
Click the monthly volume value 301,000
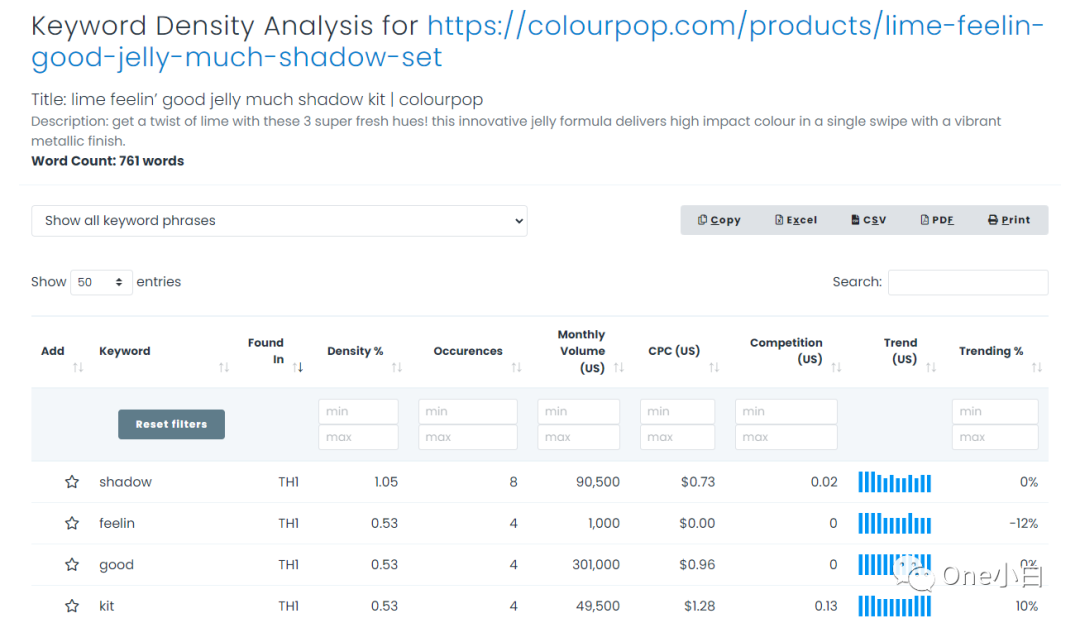click(x=596, y=564)
